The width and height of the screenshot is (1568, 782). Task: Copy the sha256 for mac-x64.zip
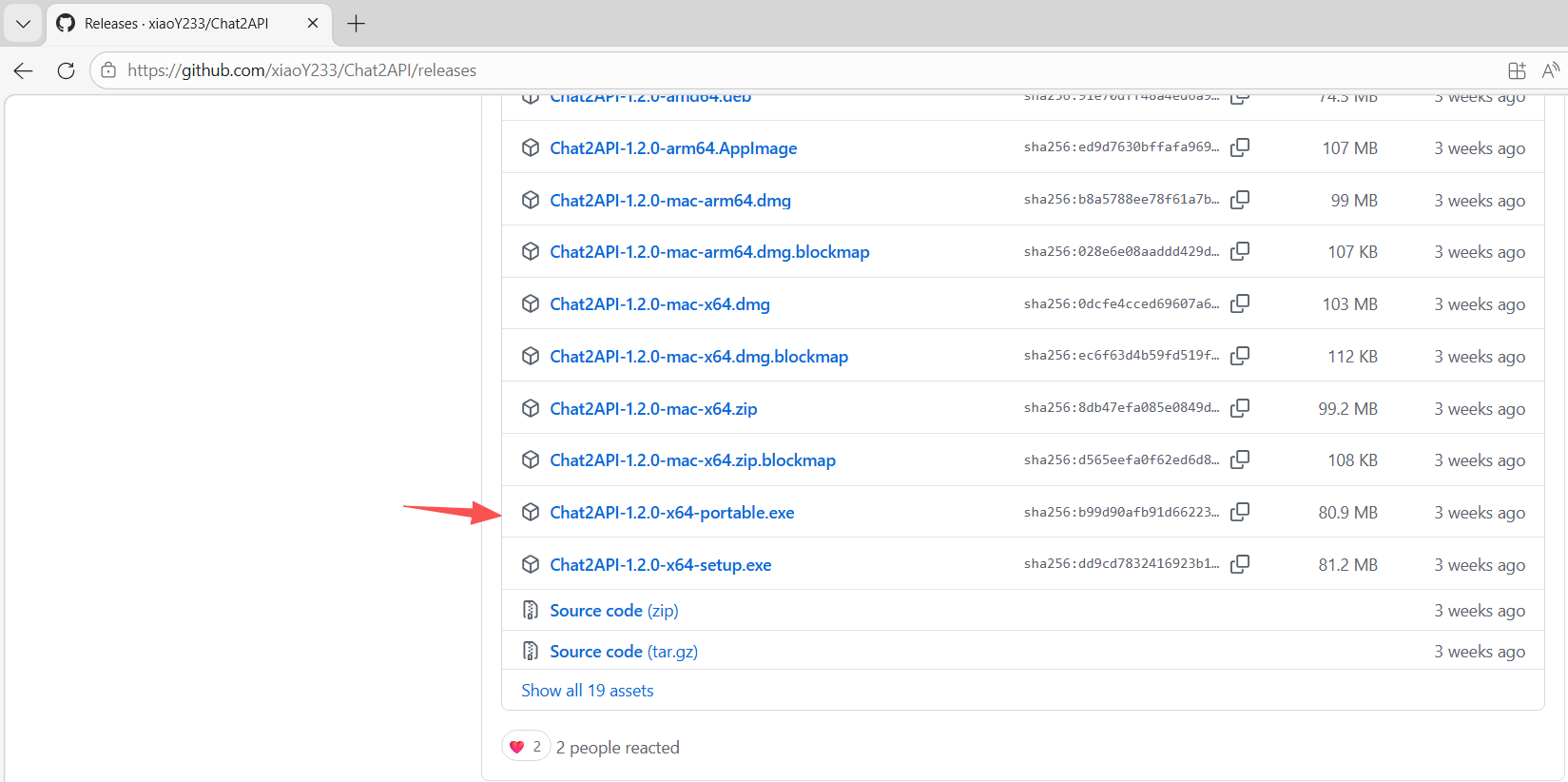tap(1240, 408)
